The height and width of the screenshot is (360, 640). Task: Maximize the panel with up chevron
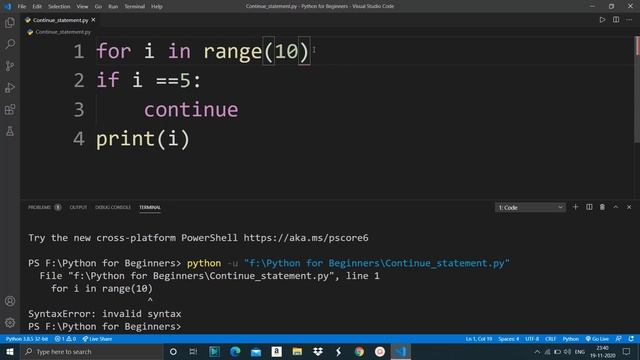616,207
